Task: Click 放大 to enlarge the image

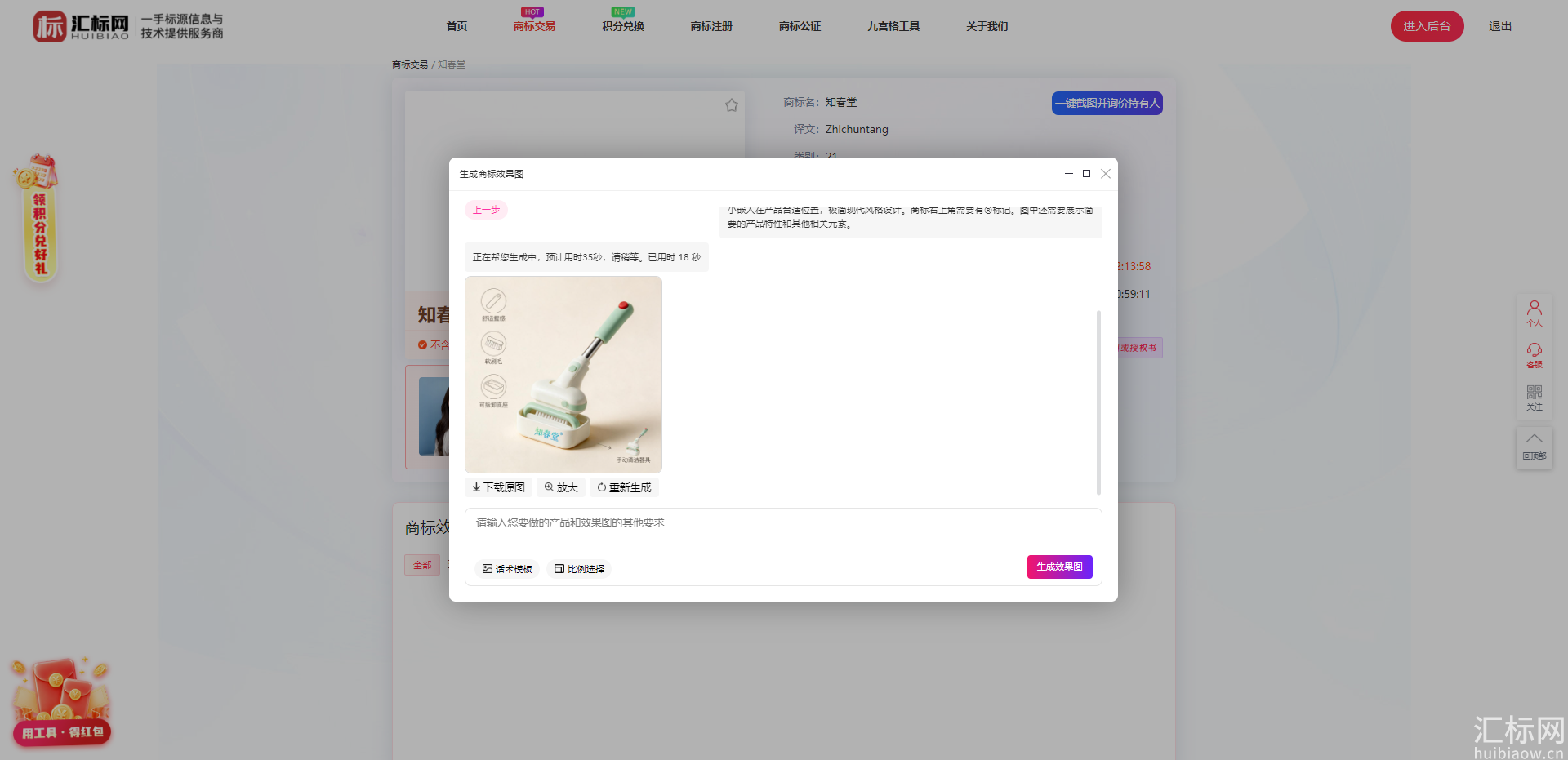Action: click(561, 487)
